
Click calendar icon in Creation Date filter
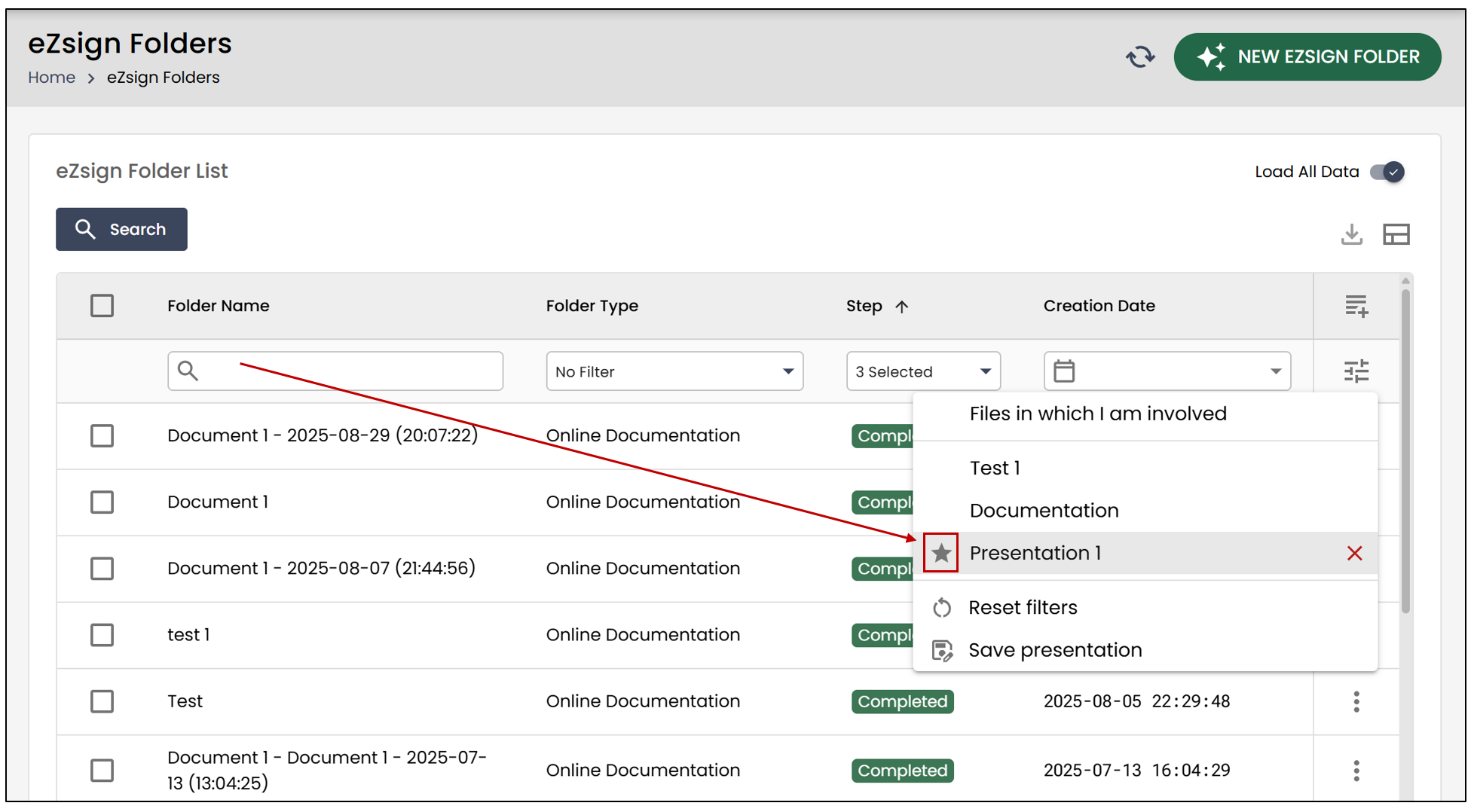[x=1064, y=371]
